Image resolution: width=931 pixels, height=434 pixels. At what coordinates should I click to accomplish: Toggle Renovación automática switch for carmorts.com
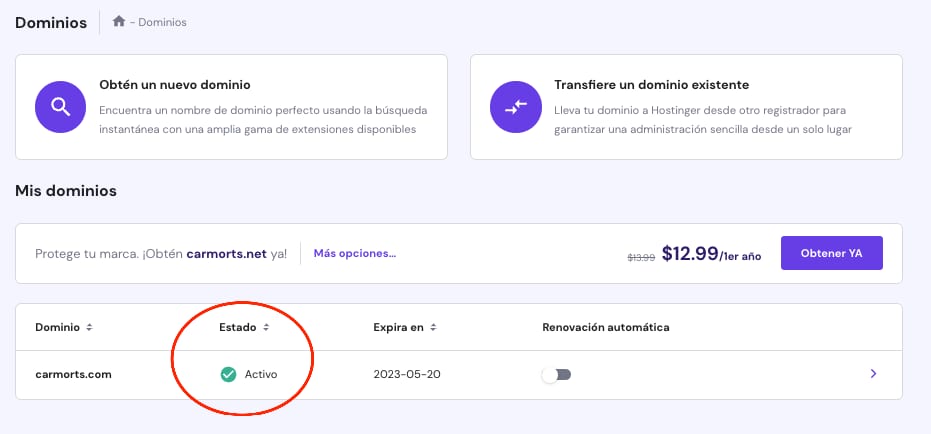[555, 375]
